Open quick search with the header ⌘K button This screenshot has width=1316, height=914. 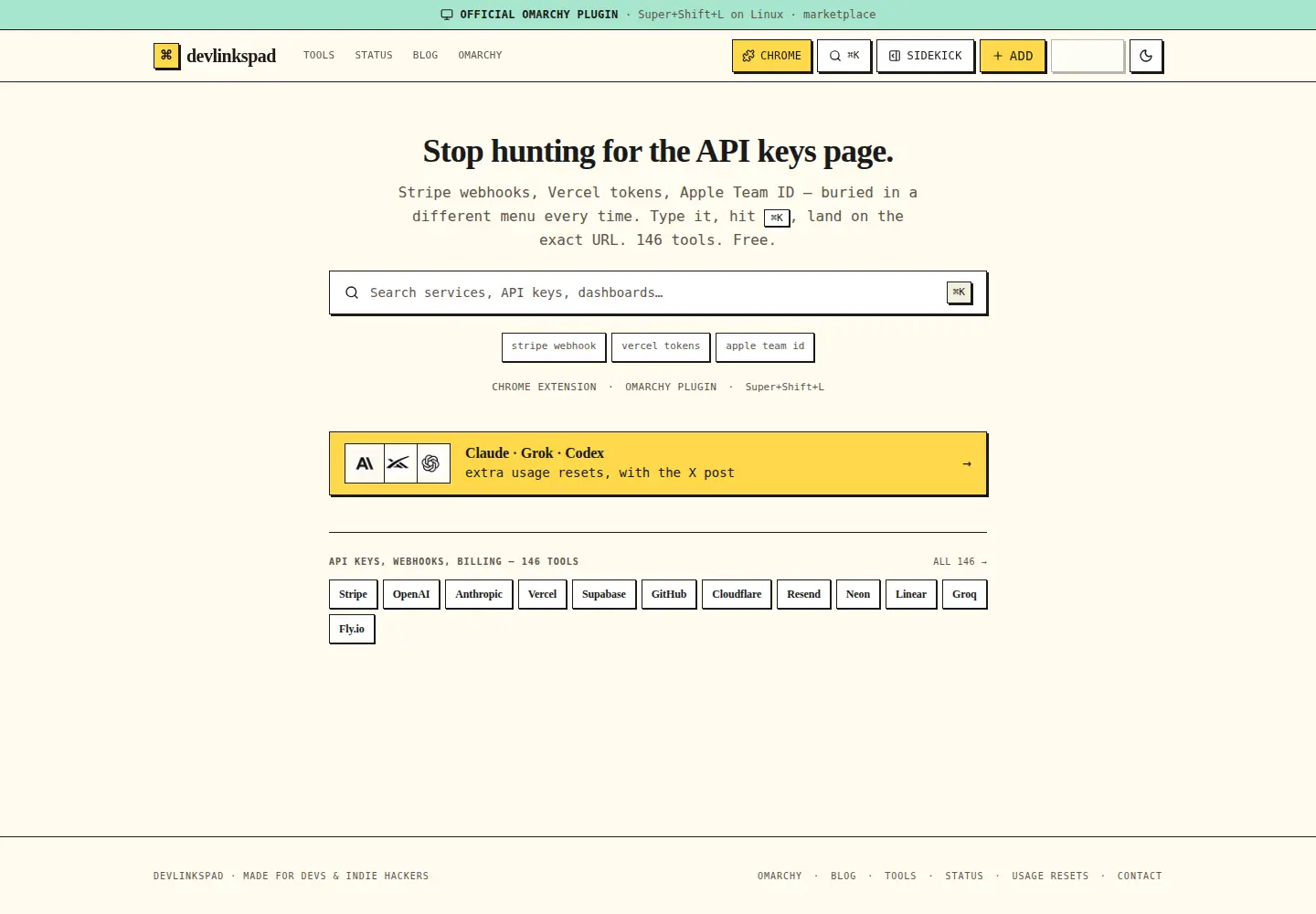[844, 56]
